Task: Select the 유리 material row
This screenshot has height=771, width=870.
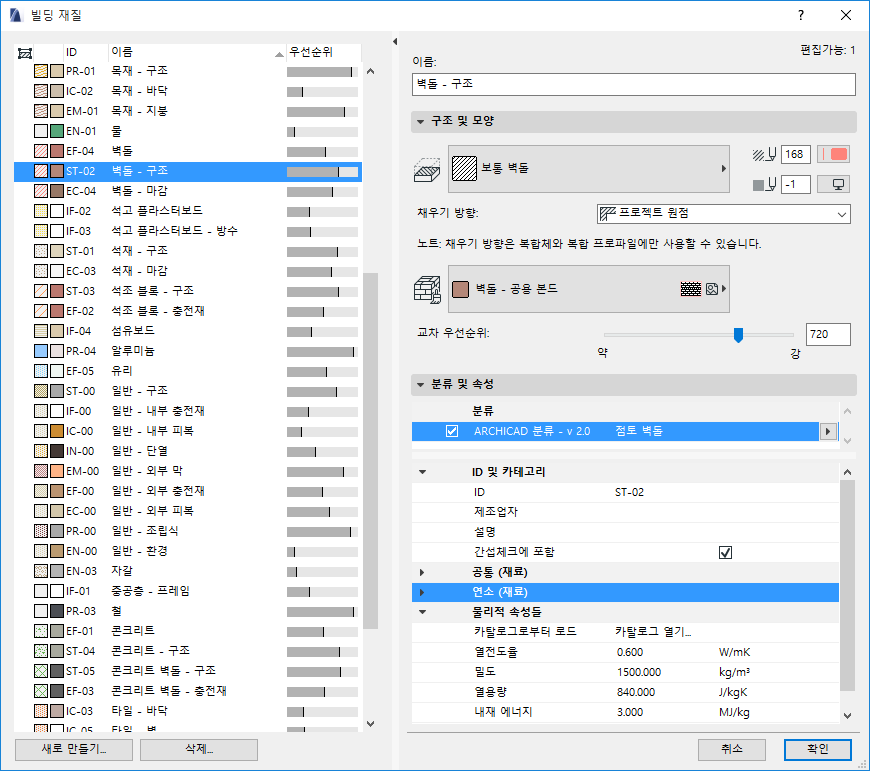Action: (188, 371)
